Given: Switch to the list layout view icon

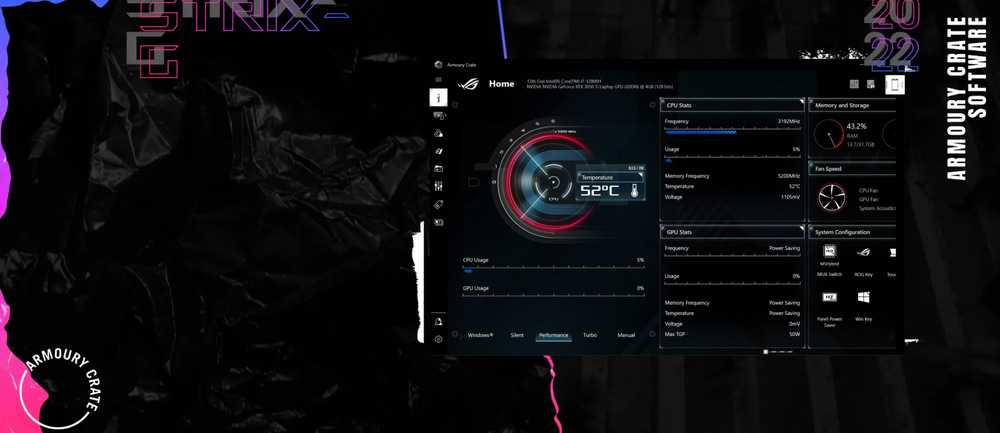Looking at the screenshot, I should click(873, 84).
